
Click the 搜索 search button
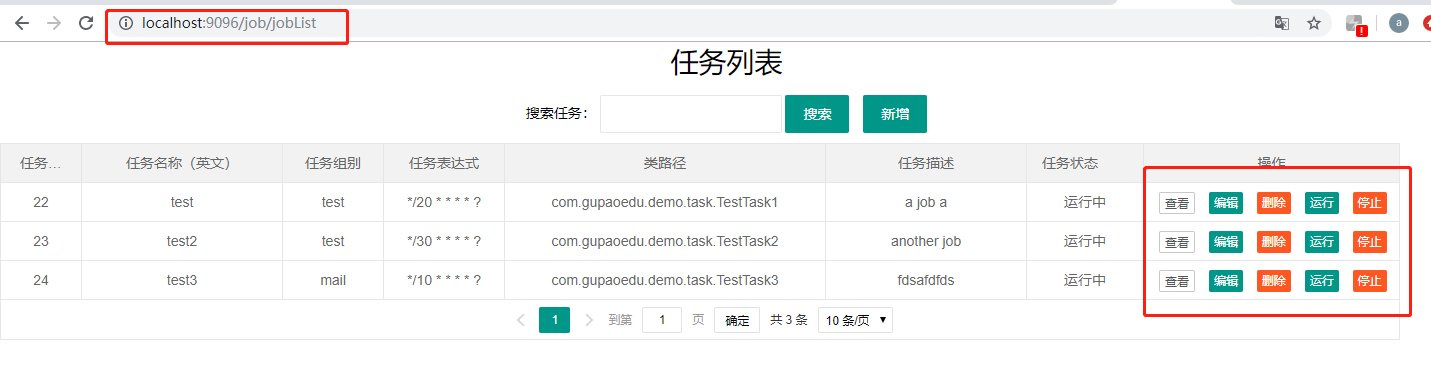tap(817, 114)
